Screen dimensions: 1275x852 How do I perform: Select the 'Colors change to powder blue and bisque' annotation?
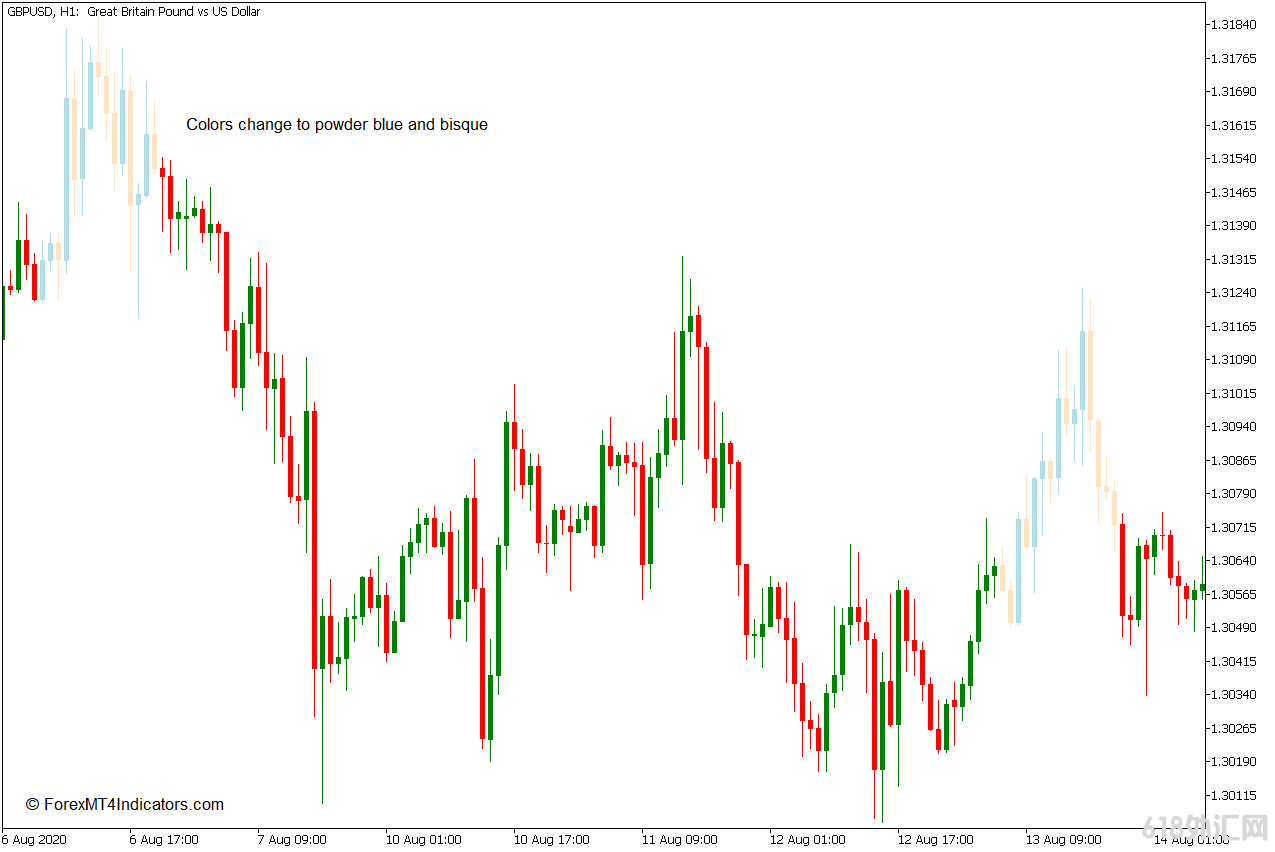(337, 125)
